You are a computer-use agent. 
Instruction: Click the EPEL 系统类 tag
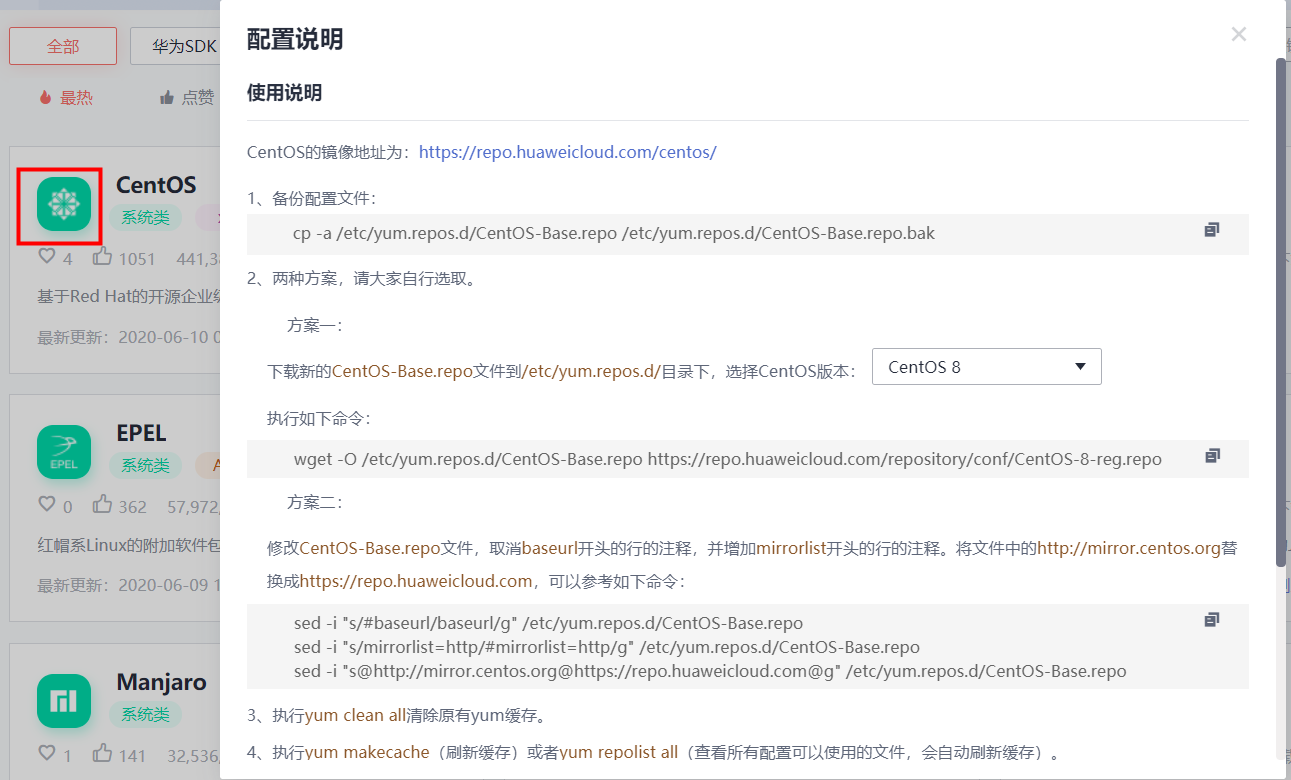click(146, 465)
